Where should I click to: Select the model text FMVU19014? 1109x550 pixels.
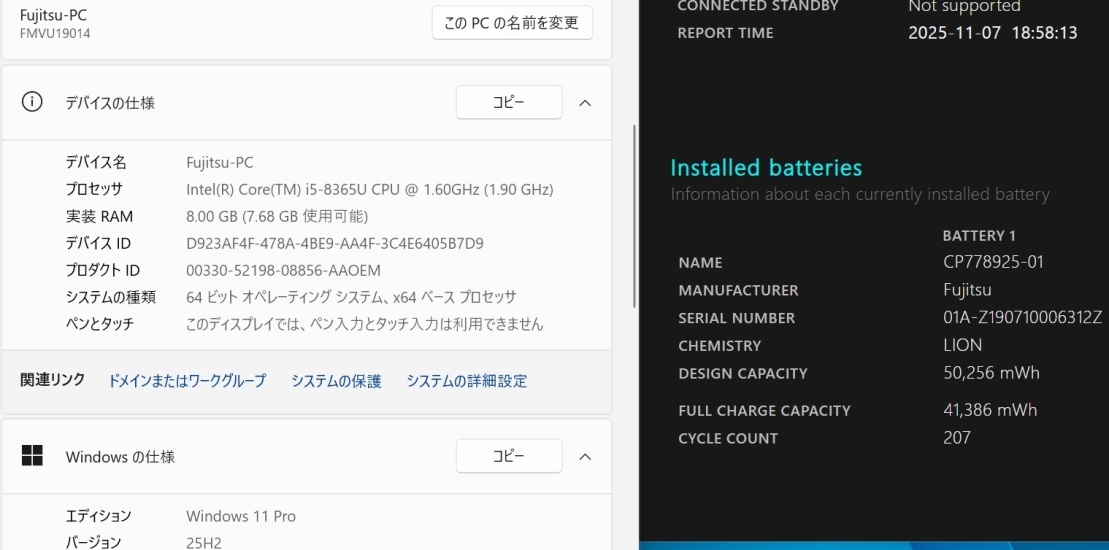pos(55,33)
